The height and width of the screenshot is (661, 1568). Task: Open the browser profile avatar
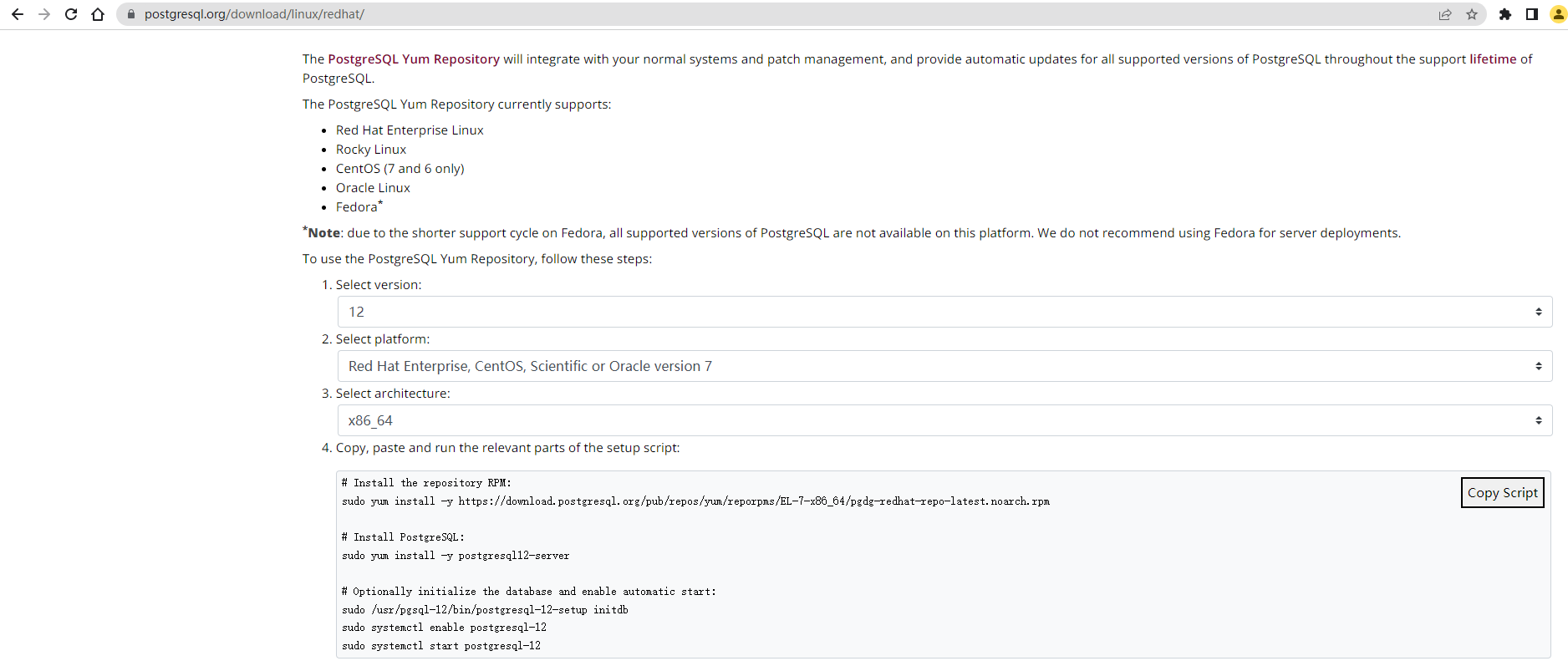(1558, 14)
